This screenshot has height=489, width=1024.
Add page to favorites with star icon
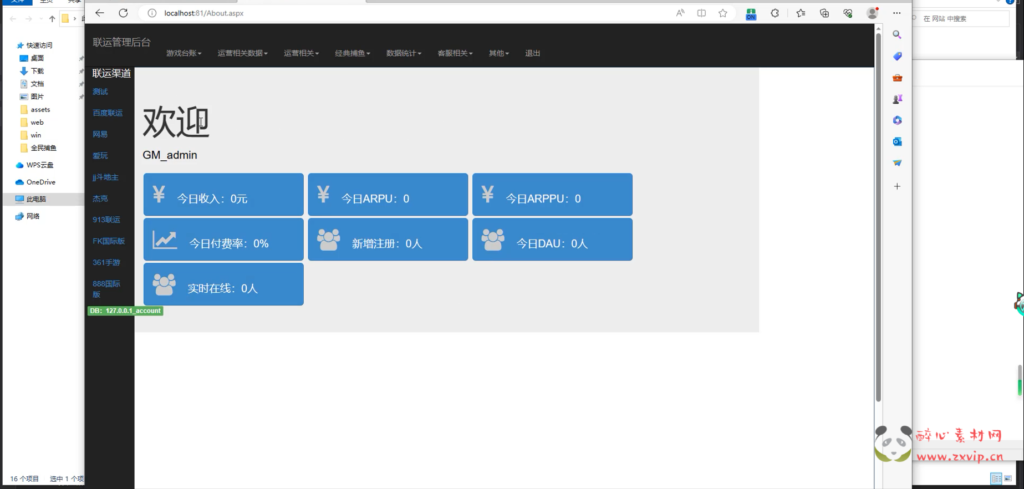[x=722, y=13]
